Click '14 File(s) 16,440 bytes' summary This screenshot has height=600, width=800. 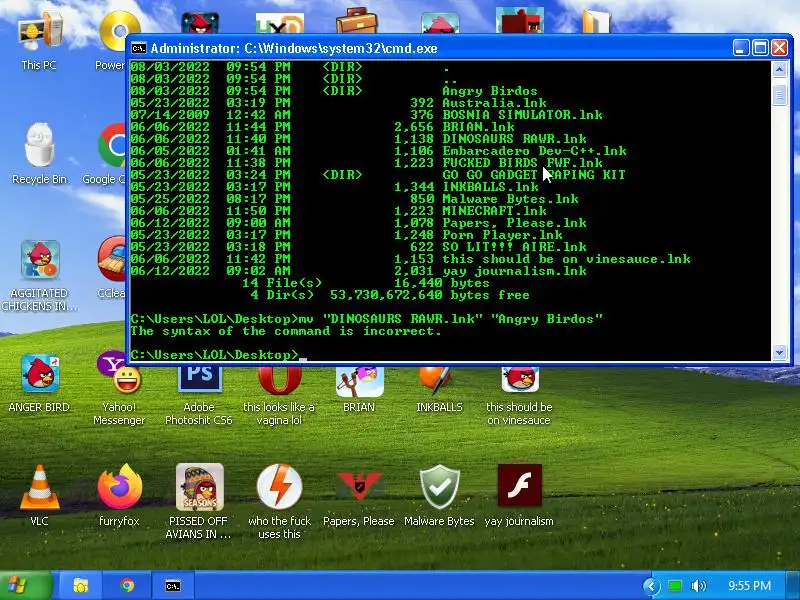tap(366, 283)
